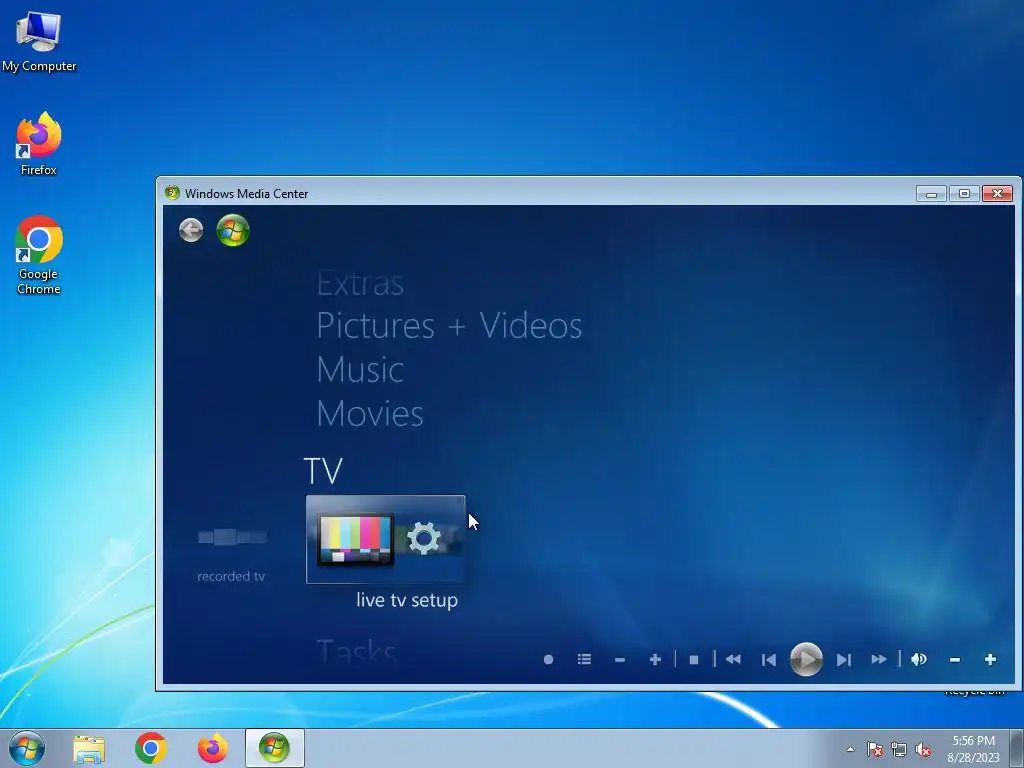This screenshot has height=768, width=1024.
Task: Open the live tv setup tile
Action: pos(386,539)
